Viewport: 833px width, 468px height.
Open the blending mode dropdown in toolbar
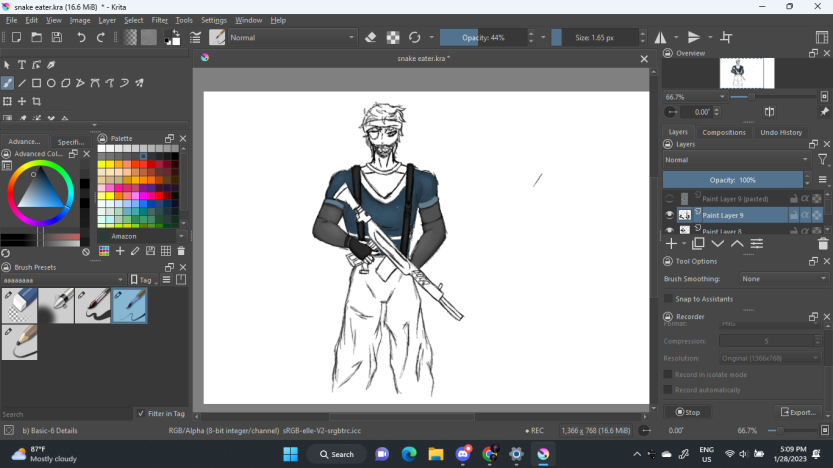[x=292, y=38]
